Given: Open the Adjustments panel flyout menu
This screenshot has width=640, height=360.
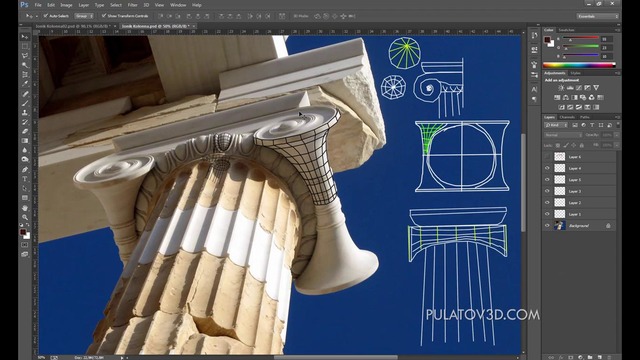Looking at the screenshot, I should (618, 73).
